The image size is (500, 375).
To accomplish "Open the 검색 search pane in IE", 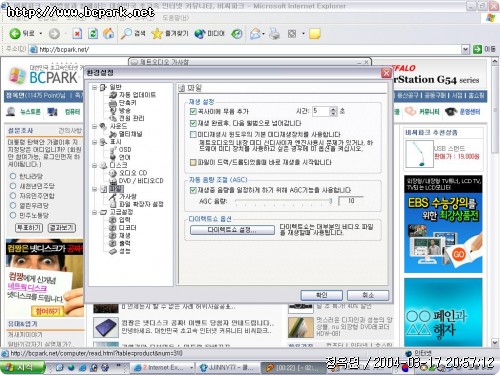I will (133, 33).
